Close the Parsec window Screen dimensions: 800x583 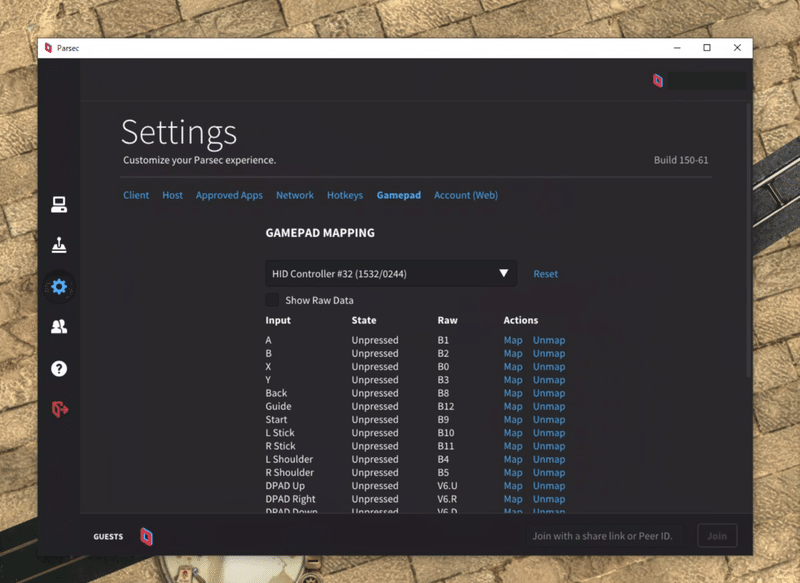click(737, 48)
